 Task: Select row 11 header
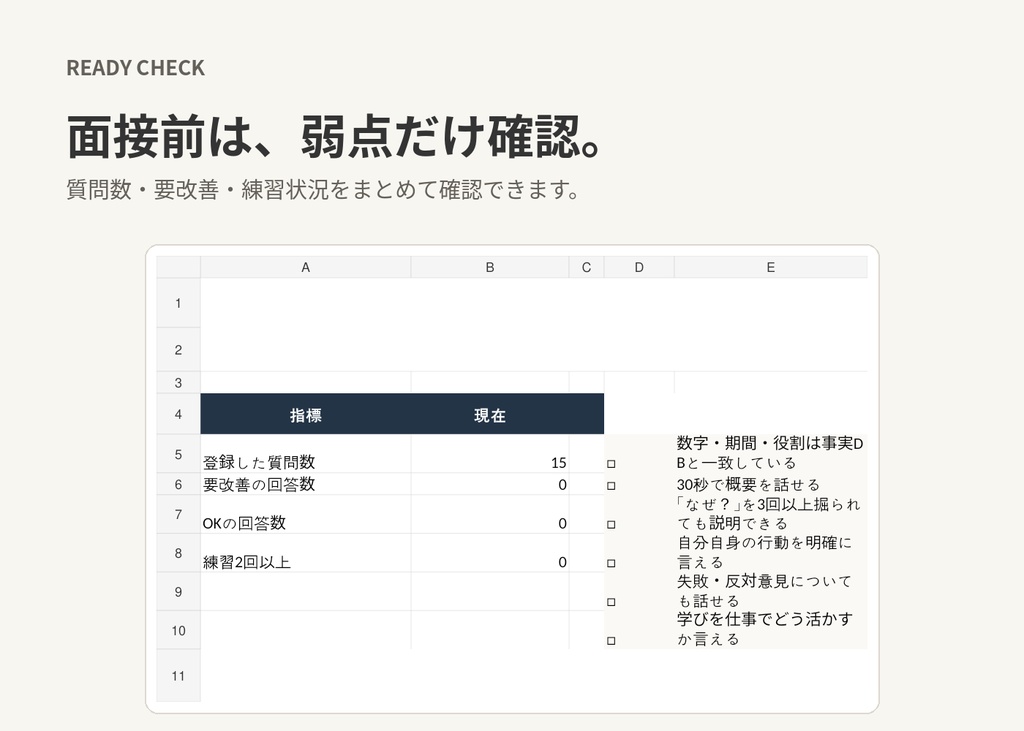[x=178, y=675]
